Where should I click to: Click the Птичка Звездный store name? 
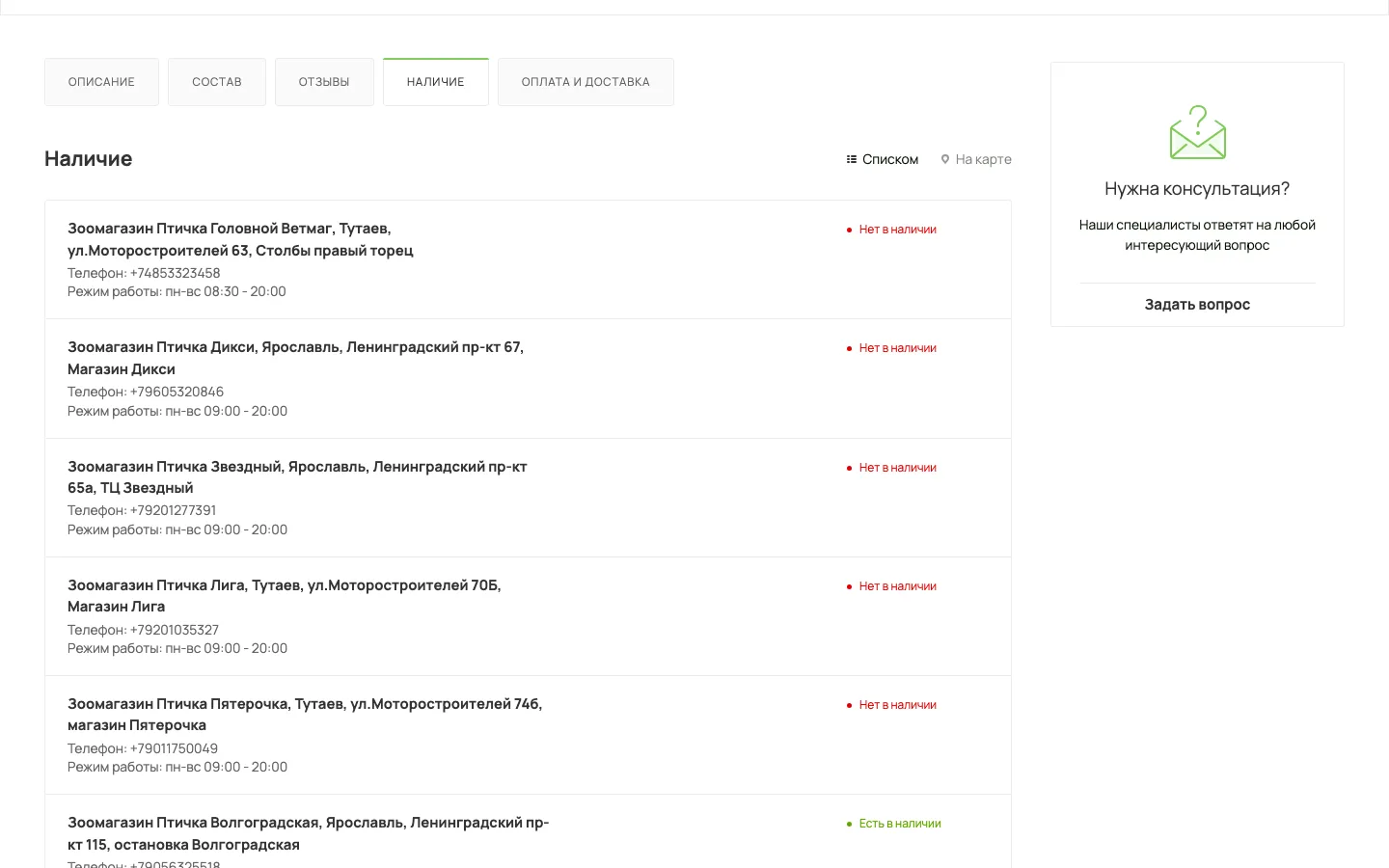[297, 477]
